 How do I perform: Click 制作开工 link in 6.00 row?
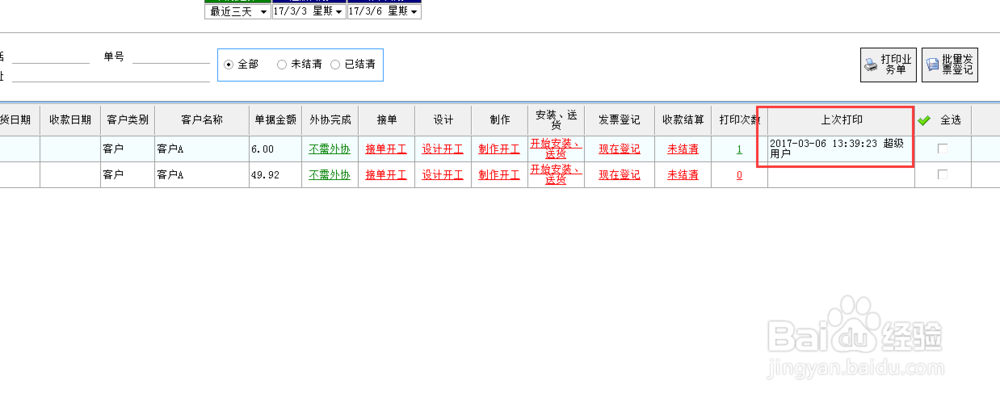coord(499,149)
